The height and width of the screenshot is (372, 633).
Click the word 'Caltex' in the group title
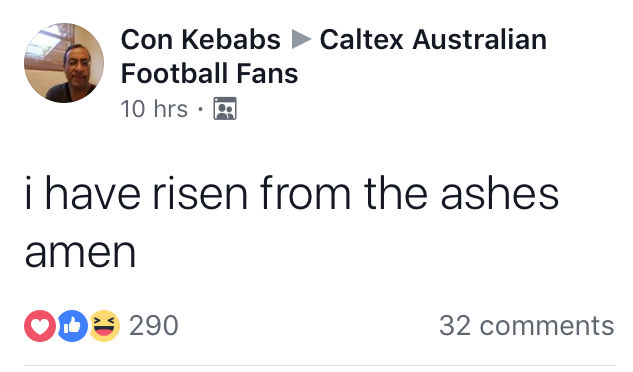click(361, 40)
